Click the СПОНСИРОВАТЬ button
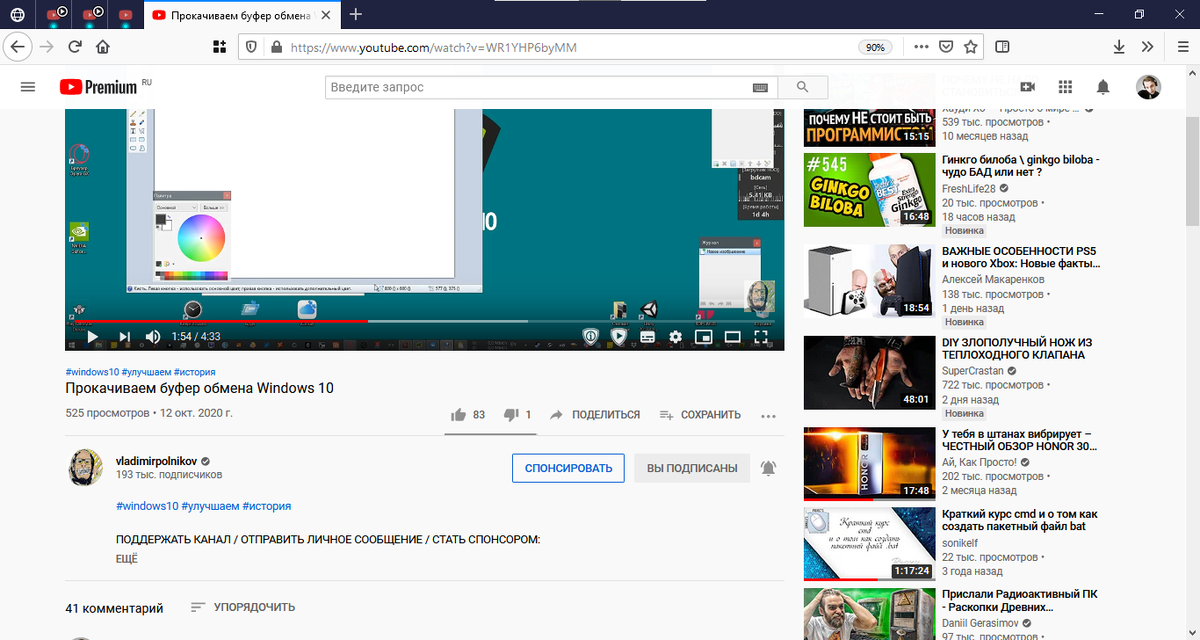 coord(568,468)
